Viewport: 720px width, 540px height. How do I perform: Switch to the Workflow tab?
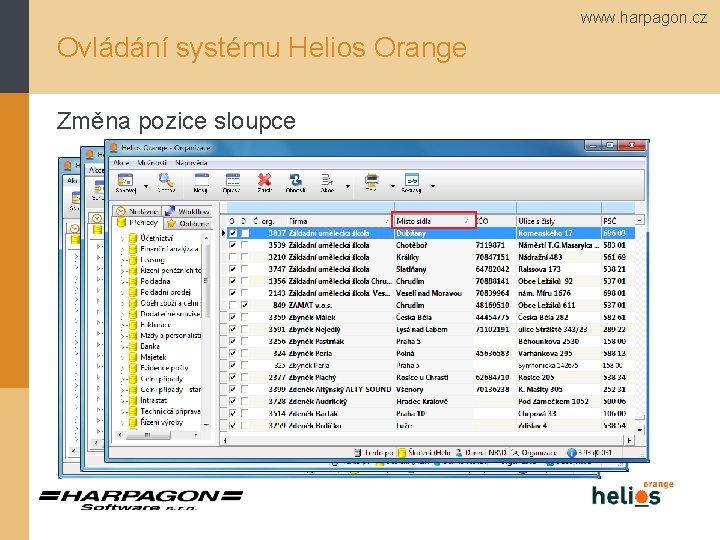click(188, 211)
